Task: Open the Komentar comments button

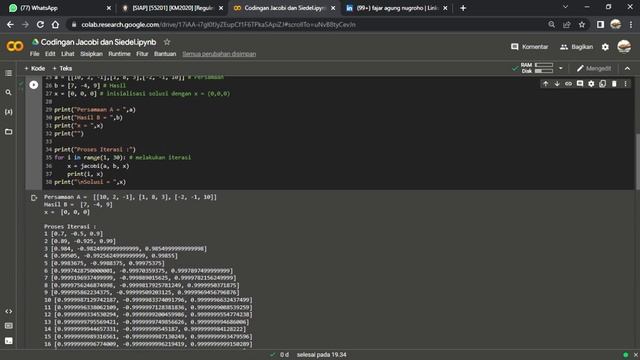Action: tap(529, 47)
